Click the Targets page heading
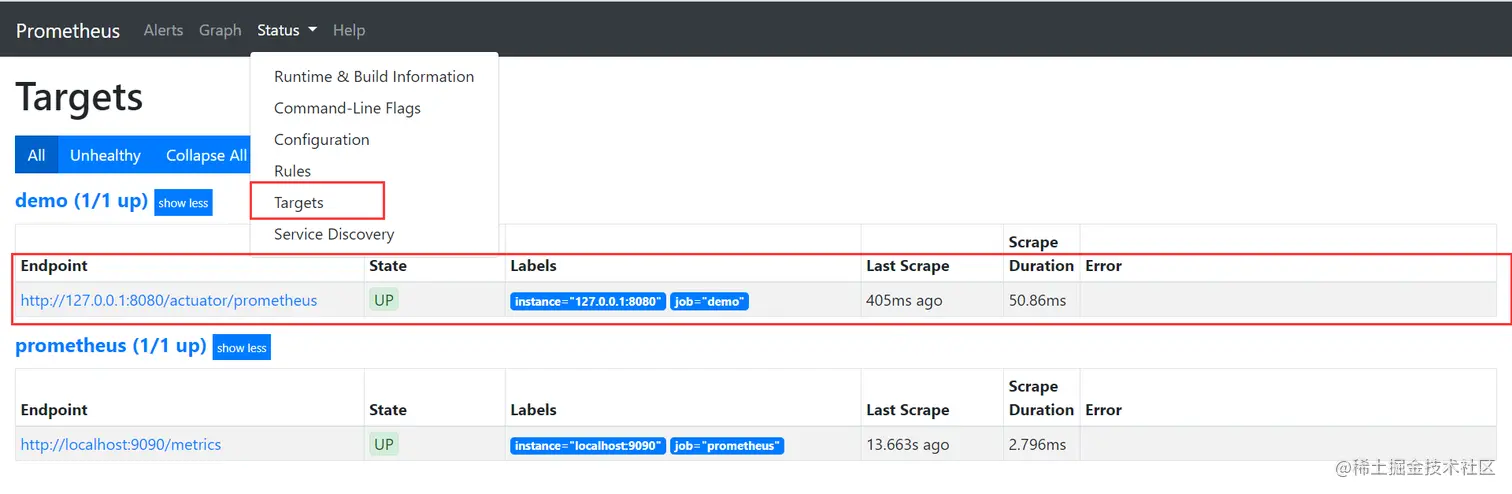This screenshot has height=494, width=1512. 79,98
